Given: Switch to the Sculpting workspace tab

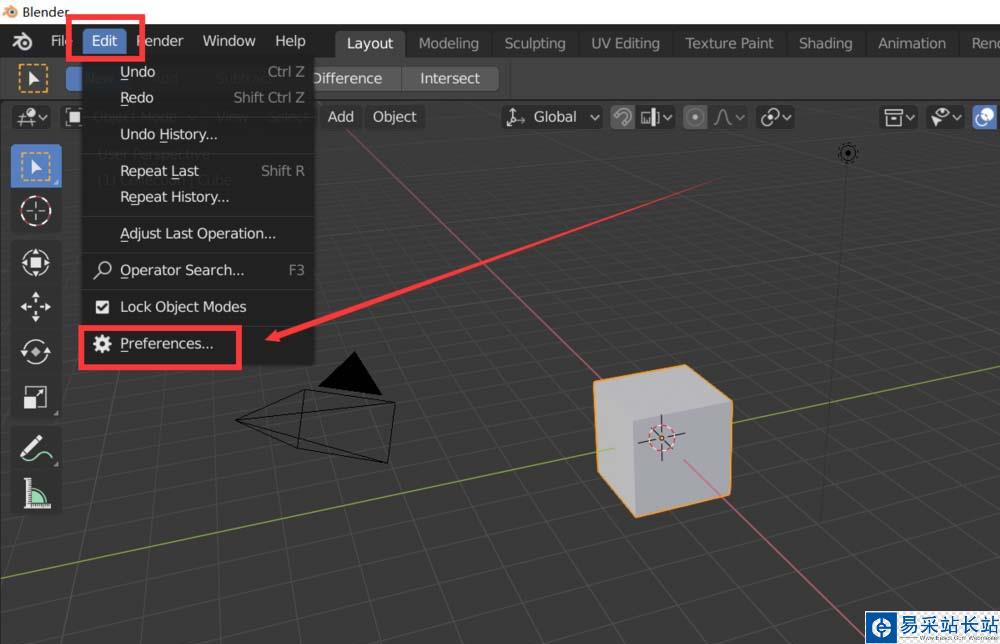Looking at the screenshot, I should pyautogui.click(x=534, y=43).
